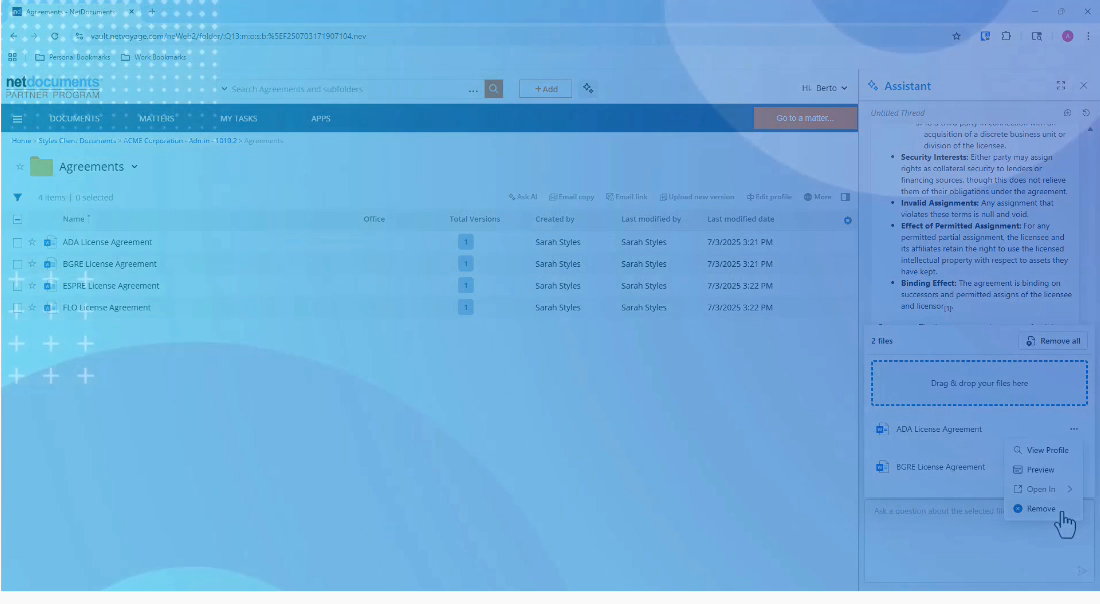Open the MATTERS tab

[156, 119]
